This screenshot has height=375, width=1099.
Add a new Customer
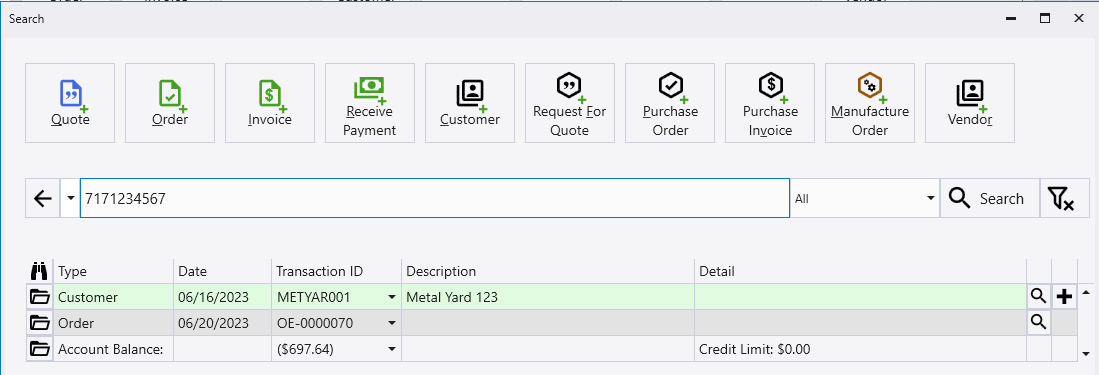pyautogui.click(x=470, y=103)
